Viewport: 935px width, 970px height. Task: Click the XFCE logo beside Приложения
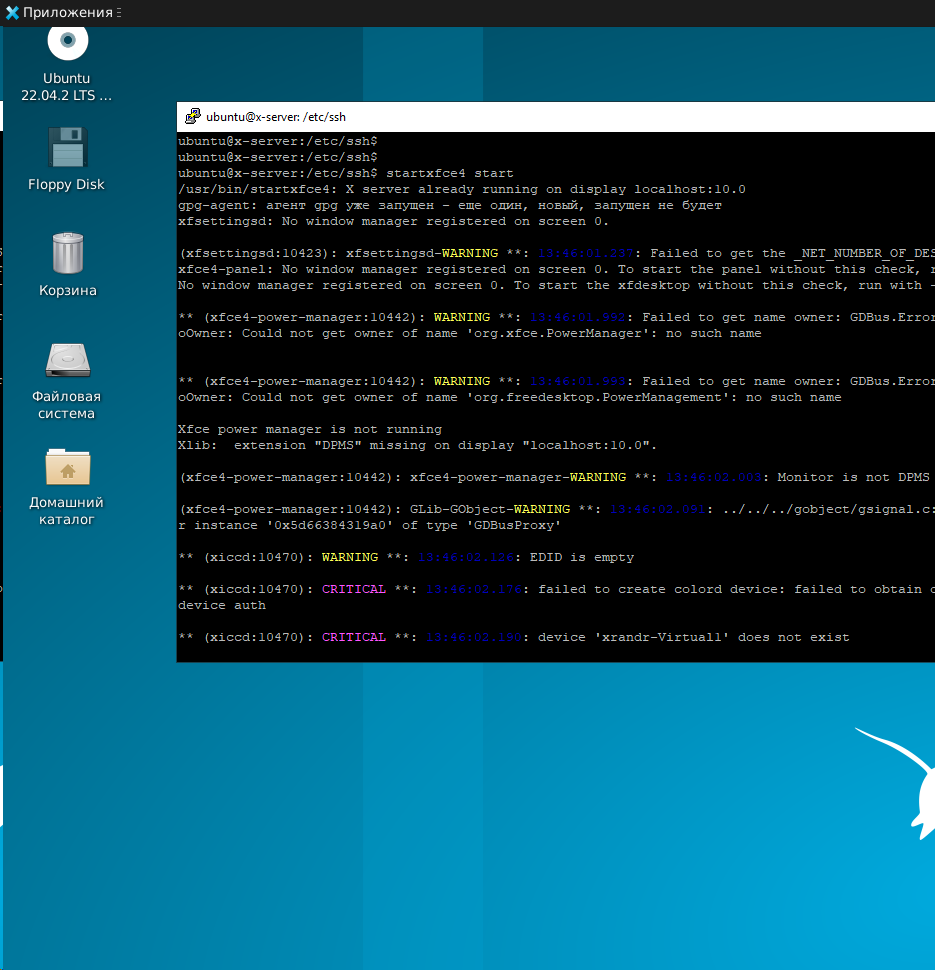tap(14, 13)
